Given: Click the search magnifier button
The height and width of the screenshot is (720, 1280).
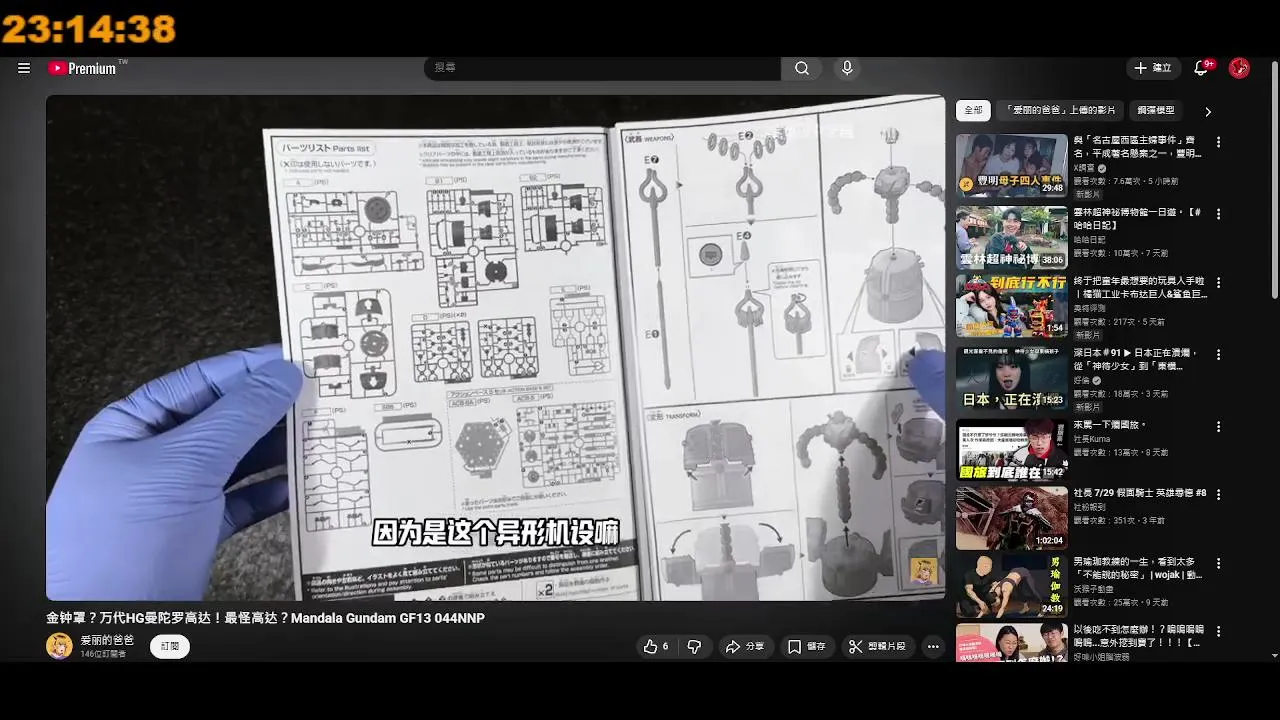Looking at the screenshot, I should point(802,68).
